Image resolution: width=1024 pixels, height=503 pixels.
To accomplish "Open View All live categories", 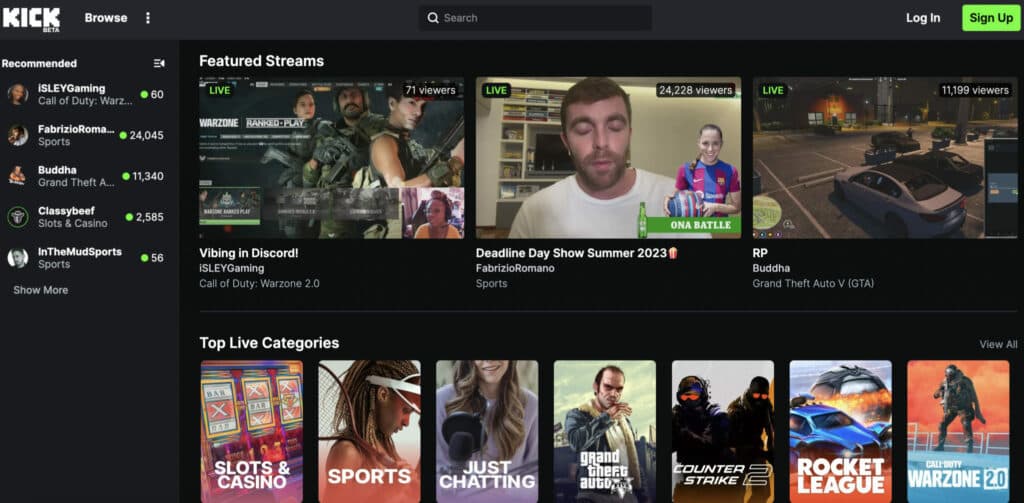I will click(998, 344).
